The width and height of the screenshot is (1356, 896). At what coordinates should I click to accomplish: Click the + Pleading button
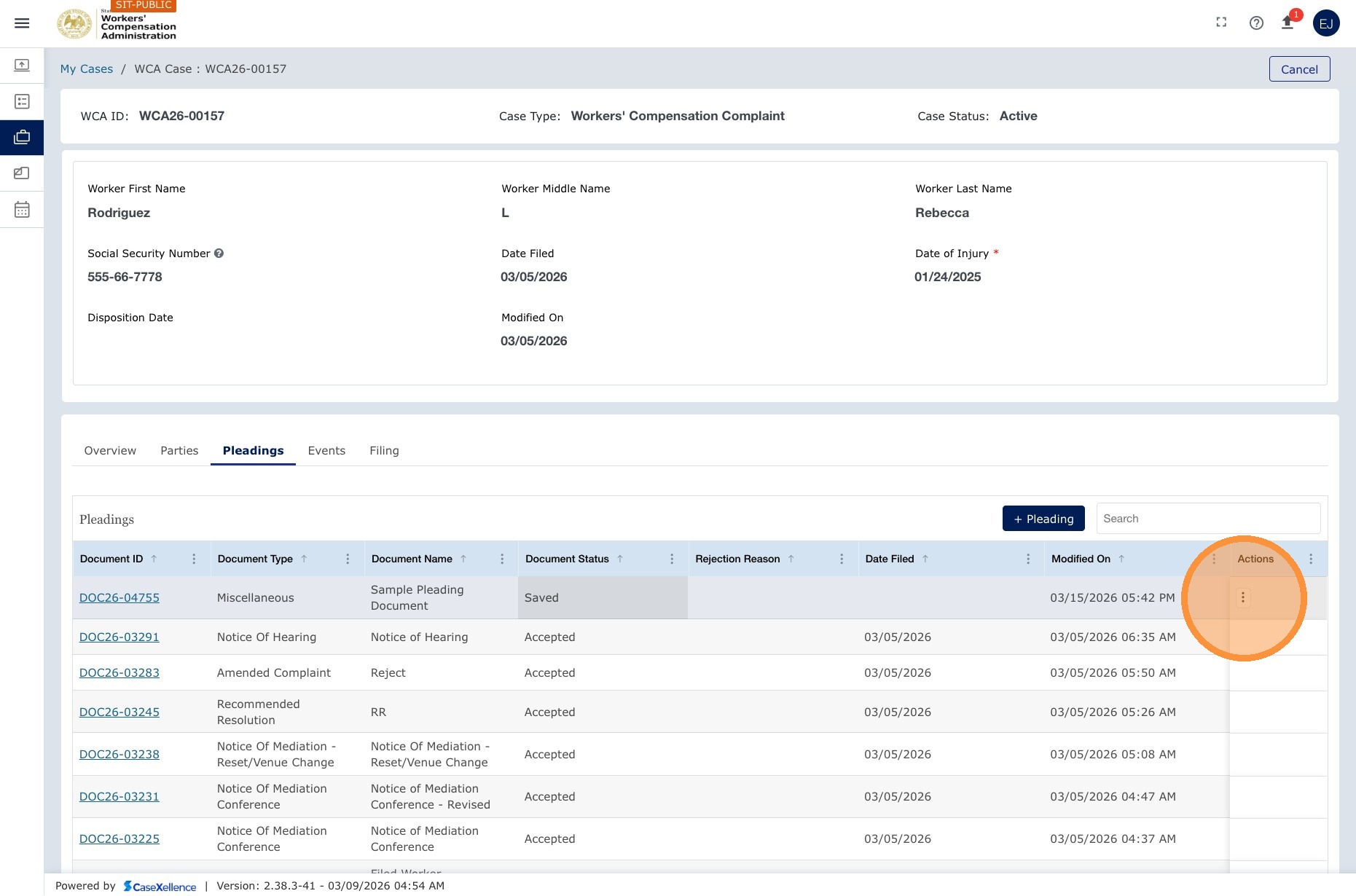click(1043, 519)
